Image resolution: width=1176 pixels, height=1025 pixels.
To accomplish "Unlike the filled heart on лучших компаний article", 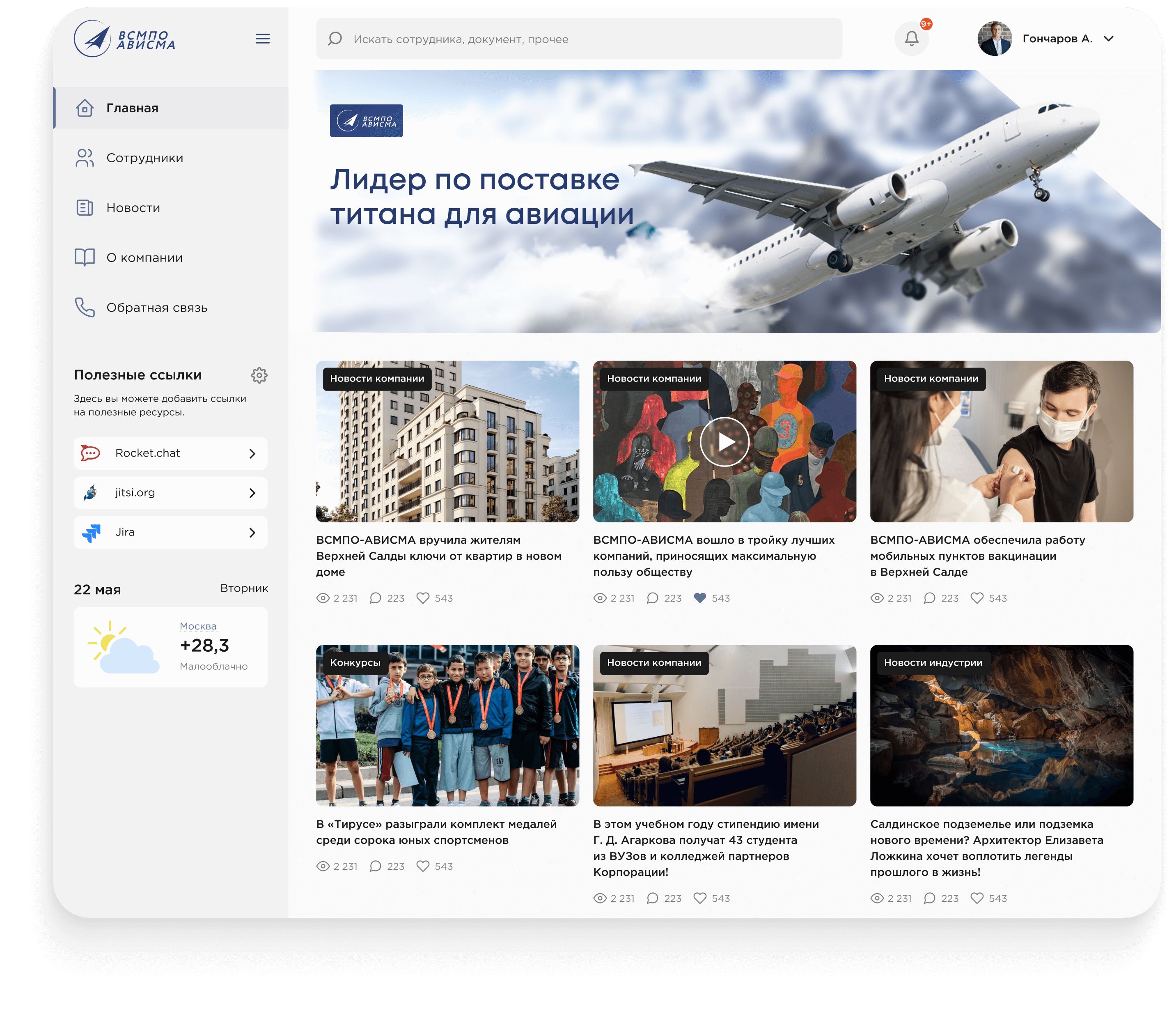I will tap(700, 598).
